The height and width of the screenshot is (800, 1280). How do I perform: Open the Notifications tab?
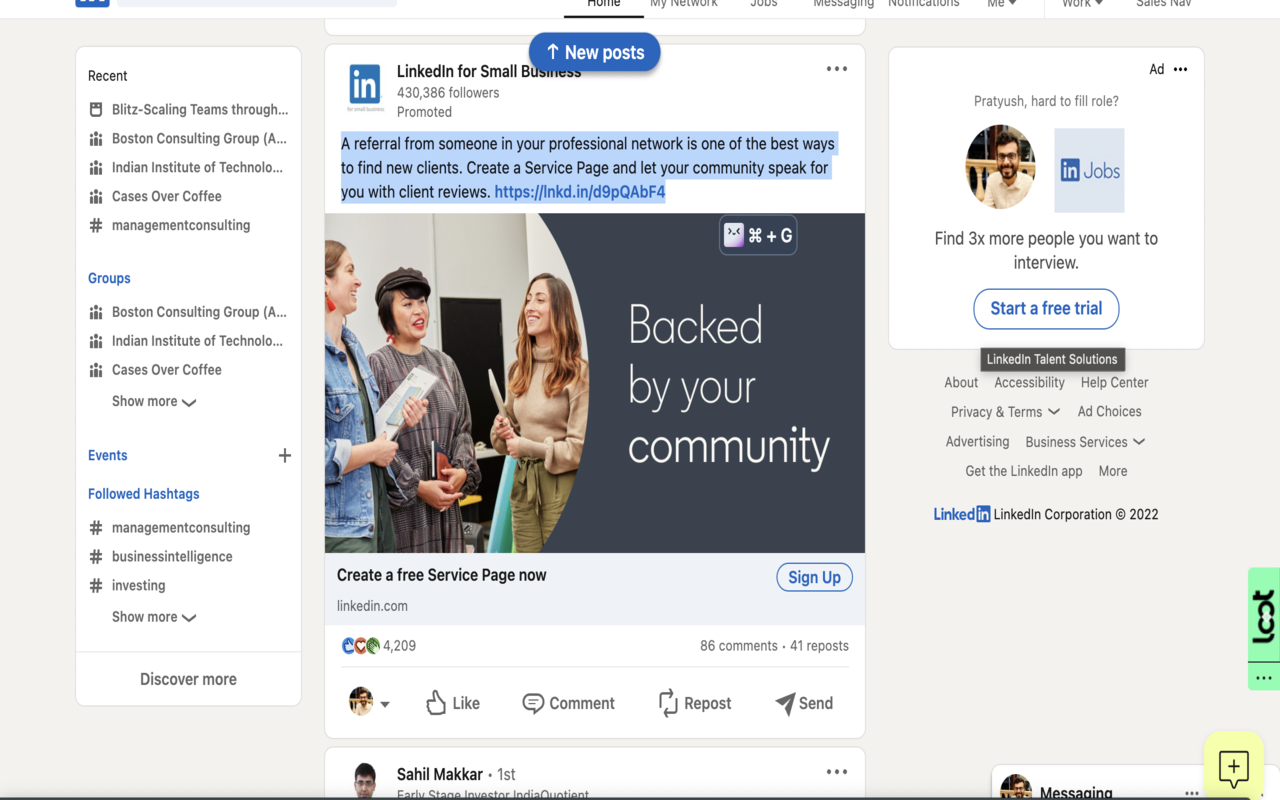click(924, 5)
